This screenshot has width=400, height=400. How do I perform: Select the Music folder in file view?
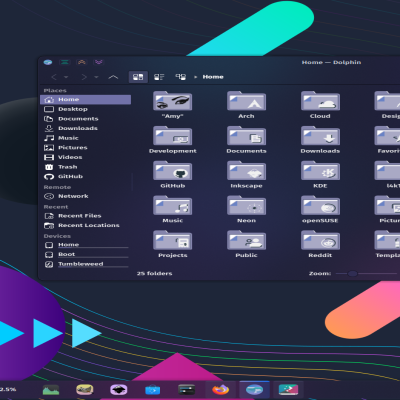click(173, 209)
